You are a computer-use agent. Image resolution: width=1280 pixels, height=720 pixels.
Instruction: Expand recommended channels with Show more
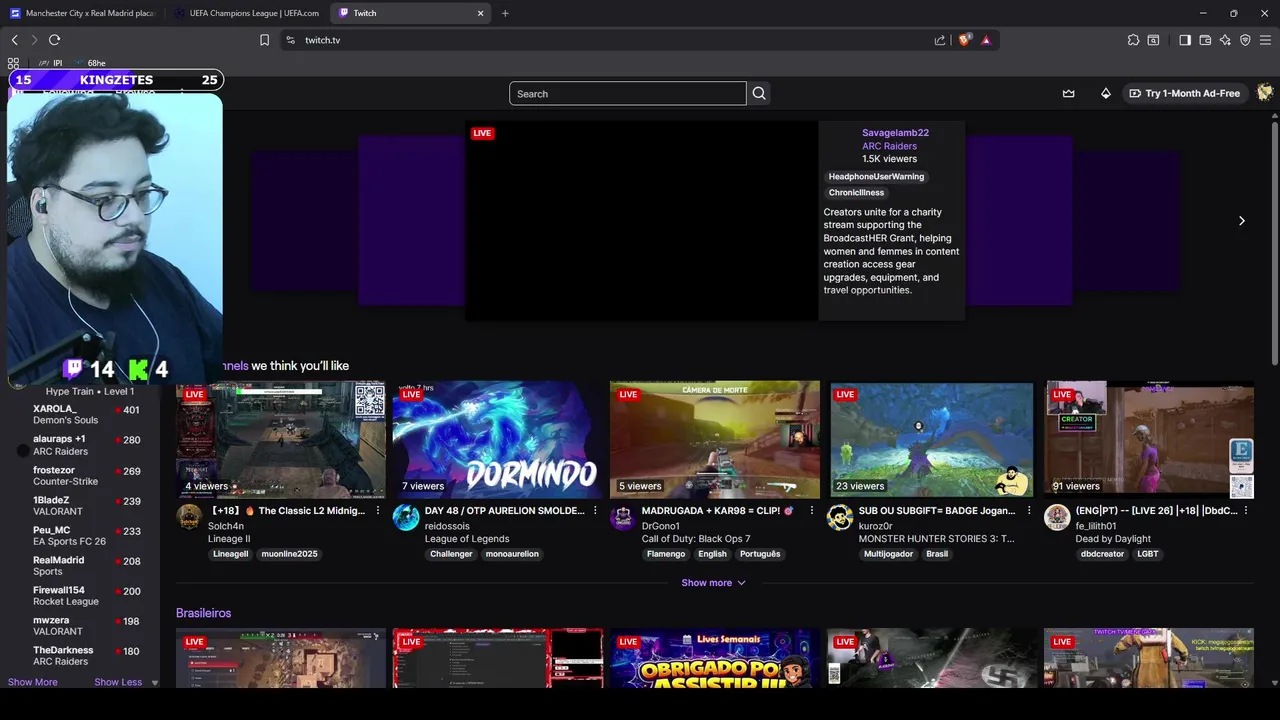[714, 582]
